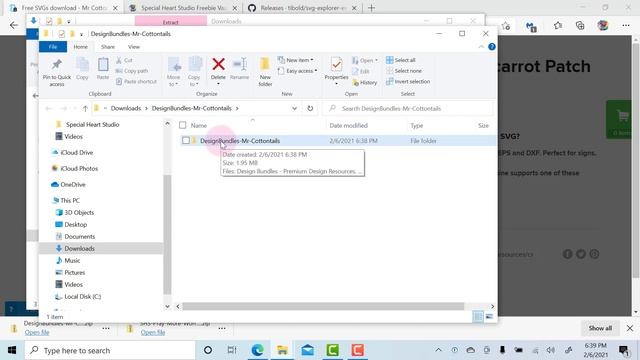The width and height of the screenshot is (640, 360).
Task: Create a New folder from ribbon
Action: tap(265, 72)
